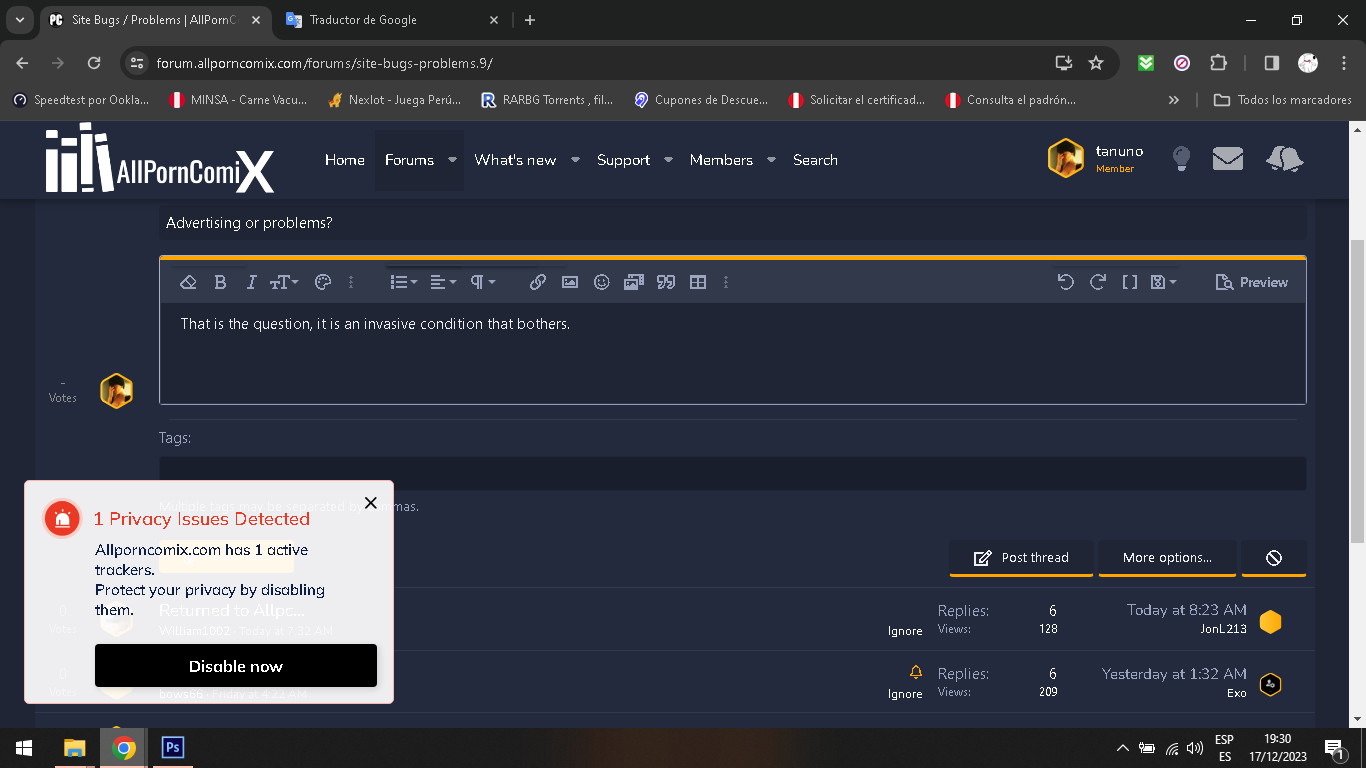Insert a link using the chain icon
The height and width of the screenshot is (768, 1366).
coord(537,283)
